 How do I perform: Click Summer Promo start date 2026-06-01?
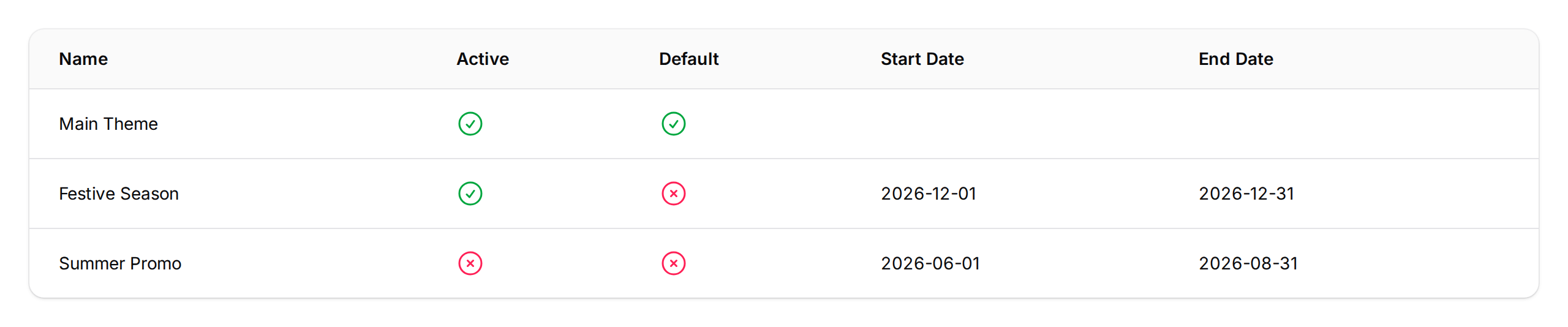point(930,263)
